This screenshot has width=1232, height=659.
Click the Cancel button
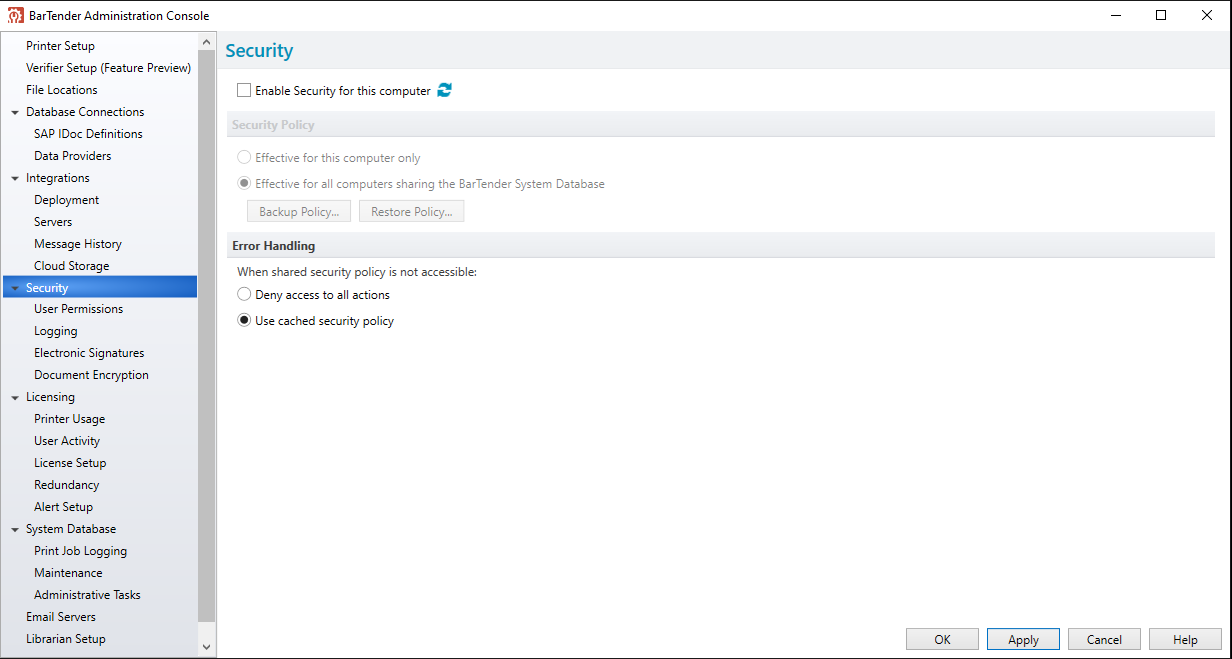point(1104,639)
